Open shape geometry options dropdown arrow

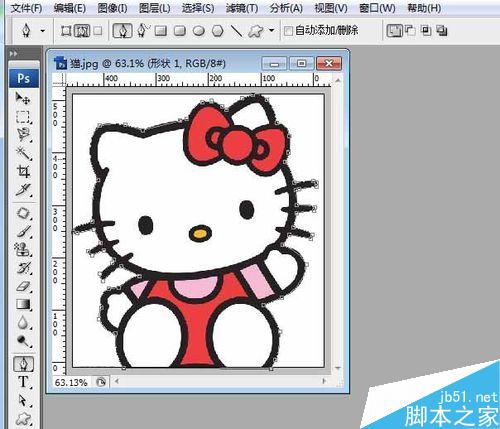[272, 31]
